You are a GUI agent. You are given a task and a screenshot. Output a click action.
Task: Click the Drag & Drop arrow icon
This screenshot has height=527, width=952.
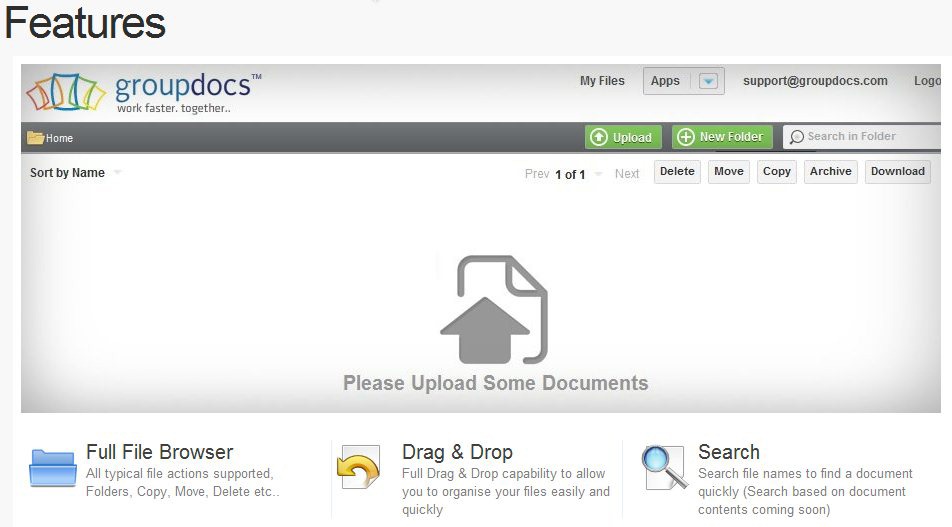click(359, 468)
